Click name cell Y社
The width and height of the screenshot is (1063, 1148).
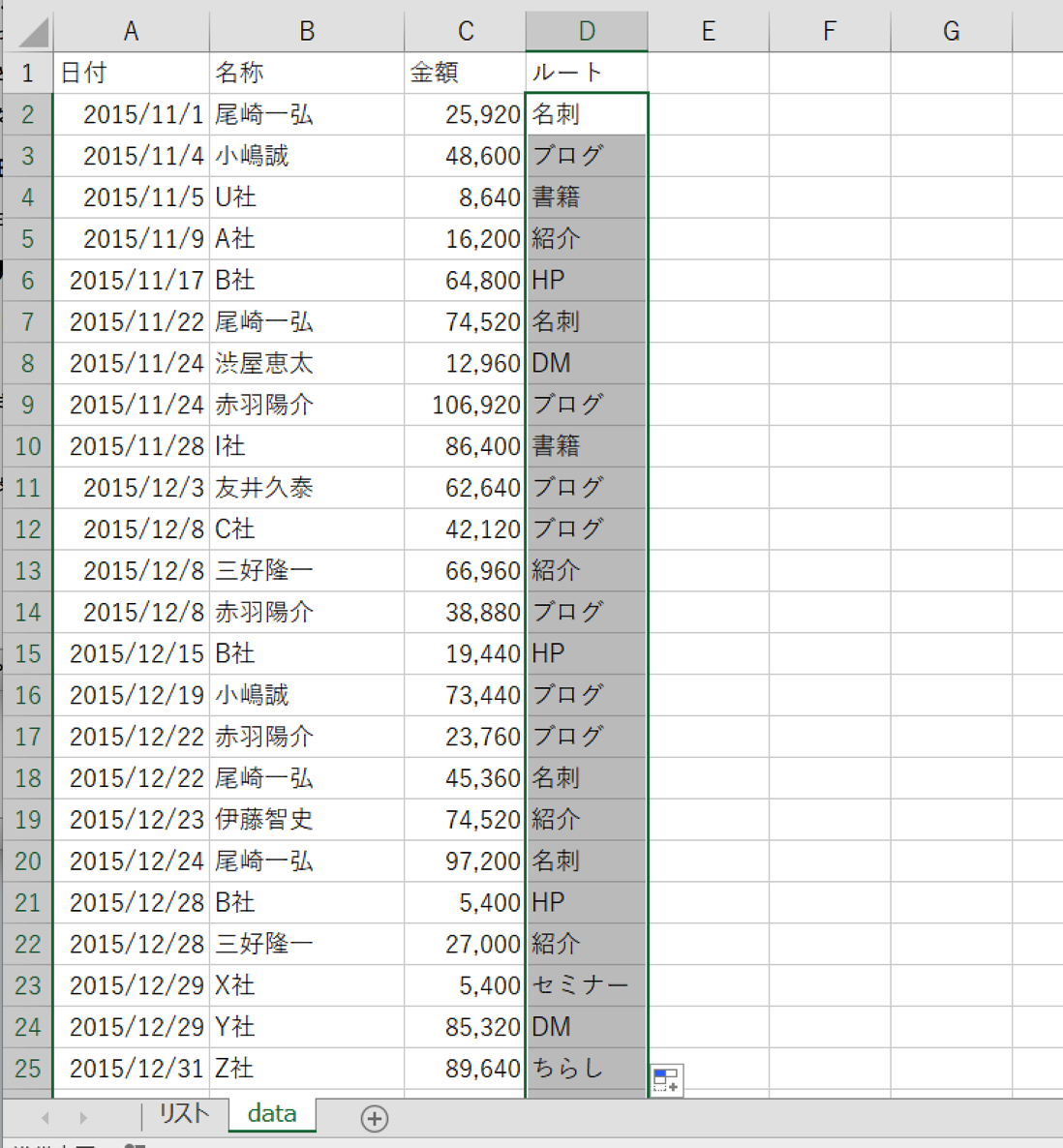click(307, 1027)
